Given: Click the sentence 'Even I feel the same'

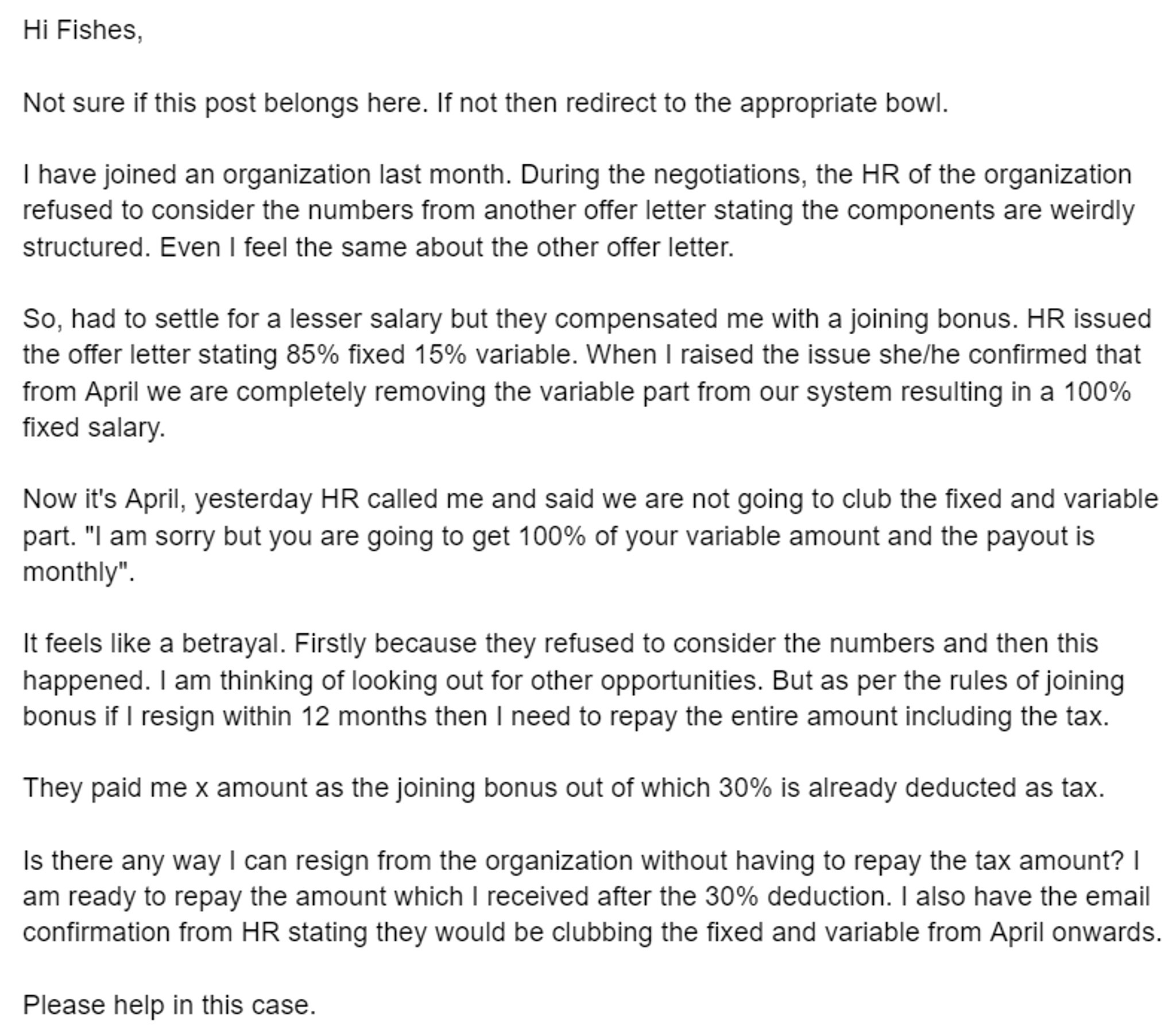Looking at the screenshot, I should [447, 248].
